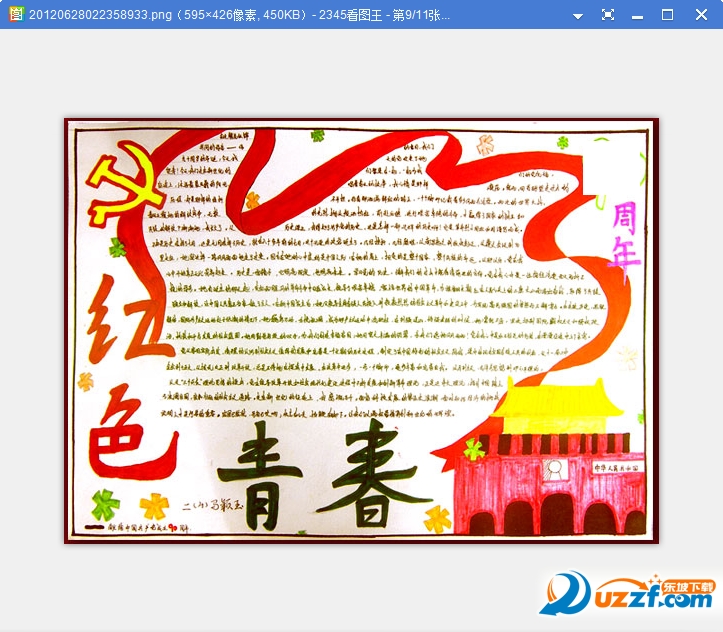Toggle fullscreen view mode icon

pyautogui.click(x=608, y=15)
